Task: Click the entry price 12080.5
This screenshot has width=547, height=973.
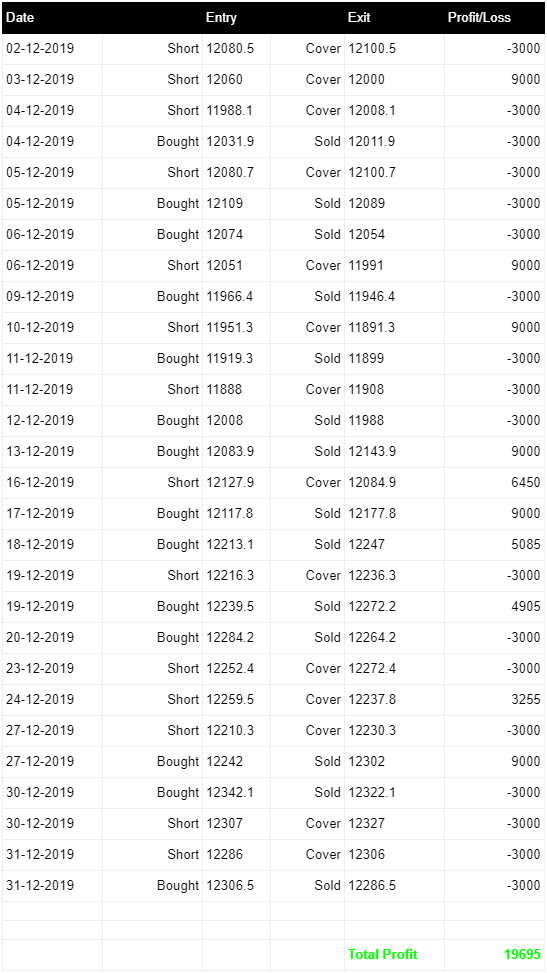Action: point(230,48)
